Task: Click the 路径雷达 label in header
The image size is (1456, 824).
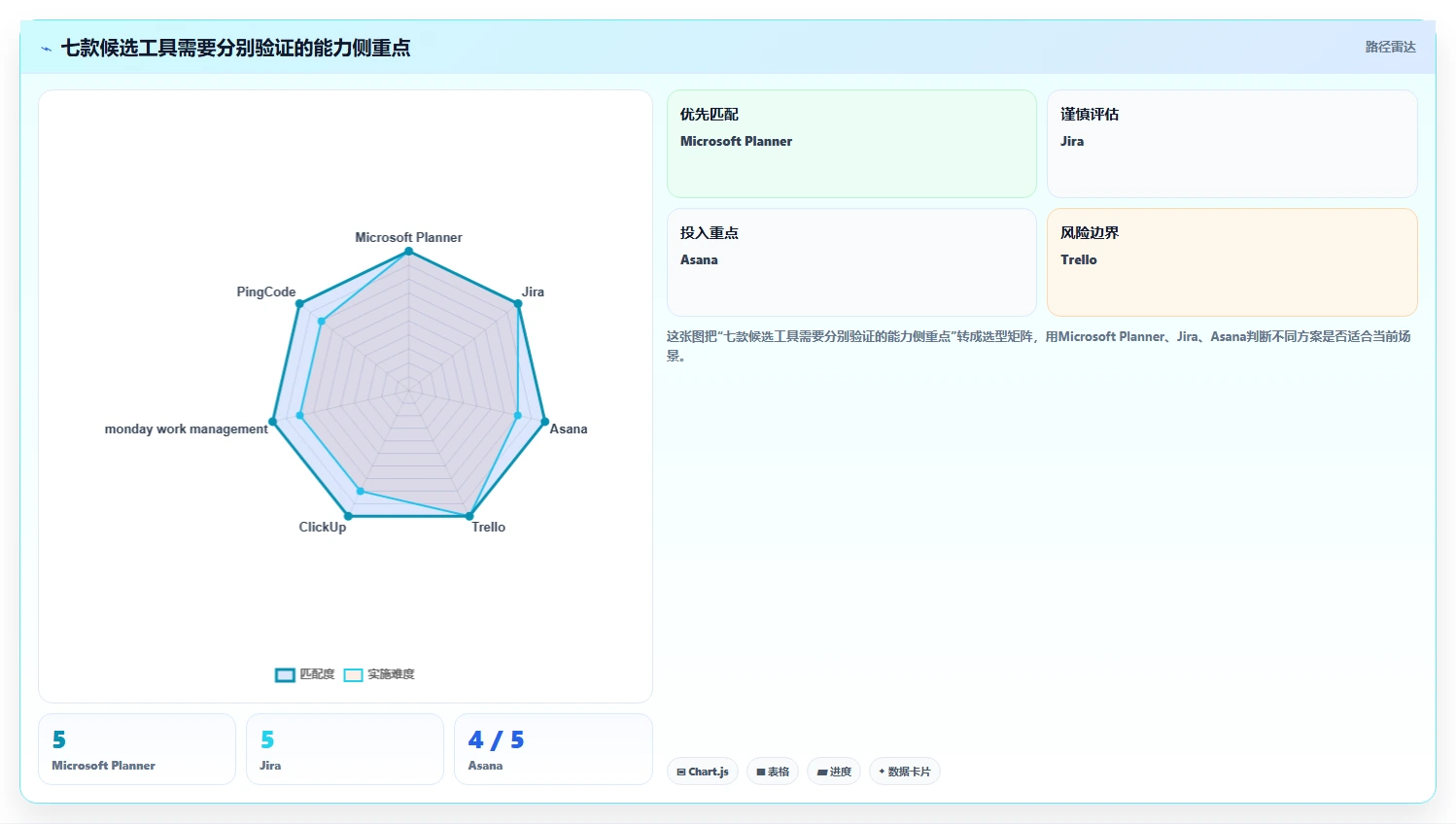Action: 1390,47
